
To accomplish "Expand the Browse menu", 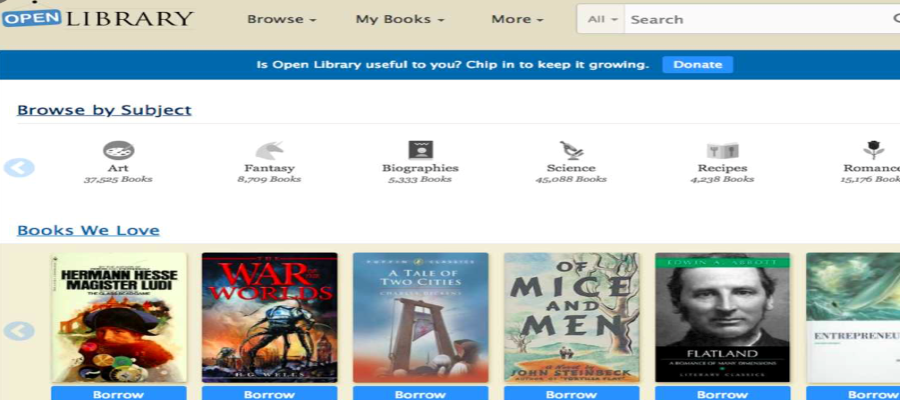I will click(281, 19).
